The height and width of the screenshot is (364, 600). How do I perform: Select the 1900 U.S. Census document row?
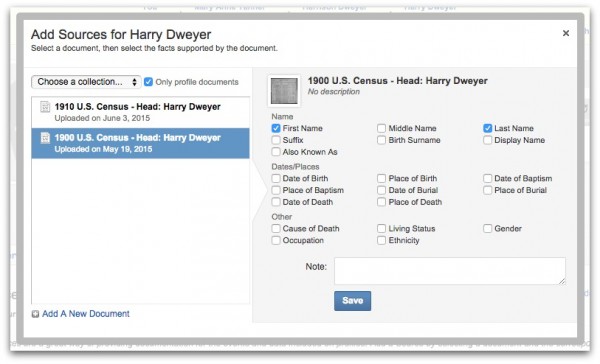point(140,143)
